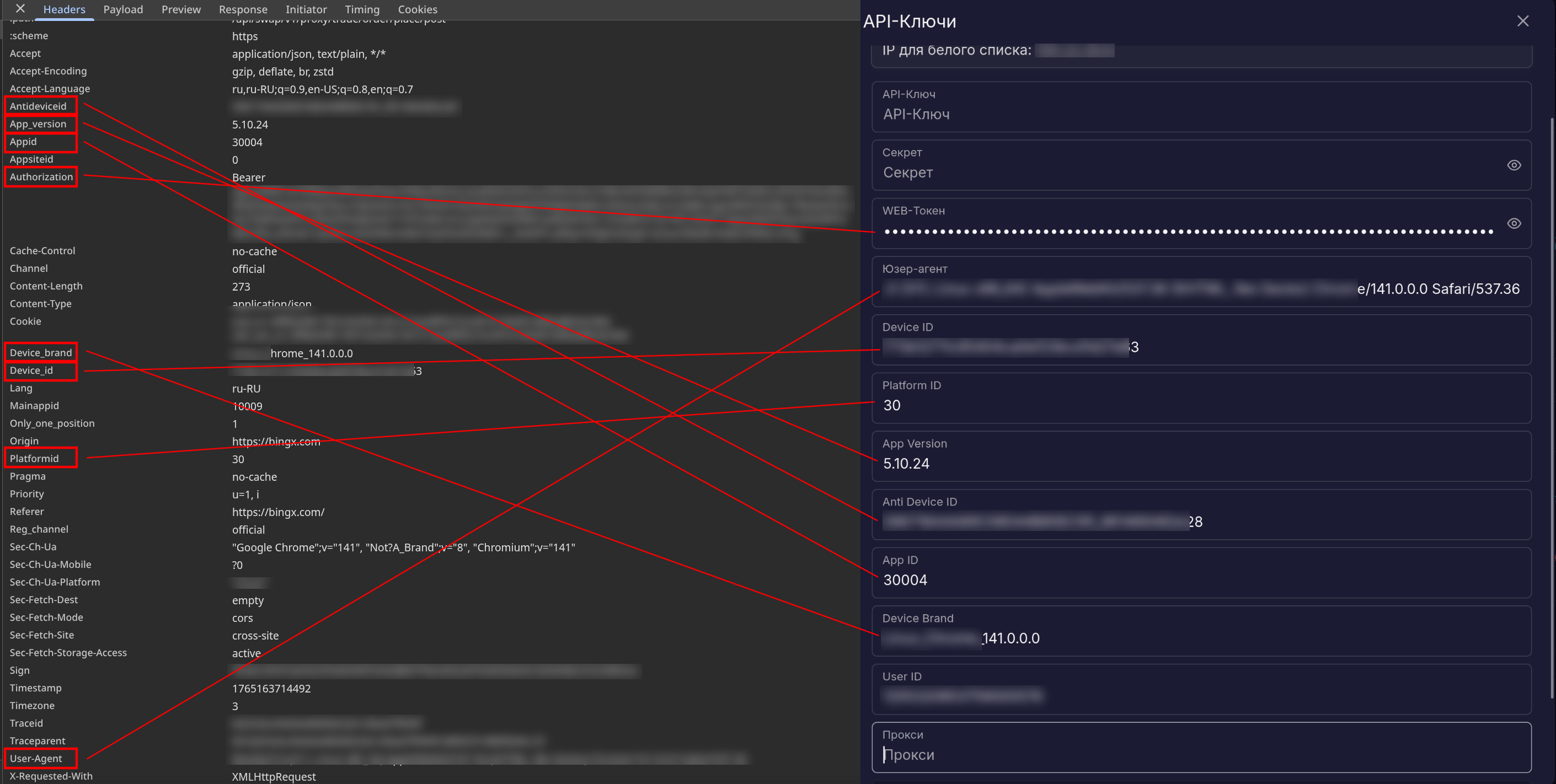Screen dimensions: 1556x784
Task: Click the Cache-Control header name
Action: [42, 250]
